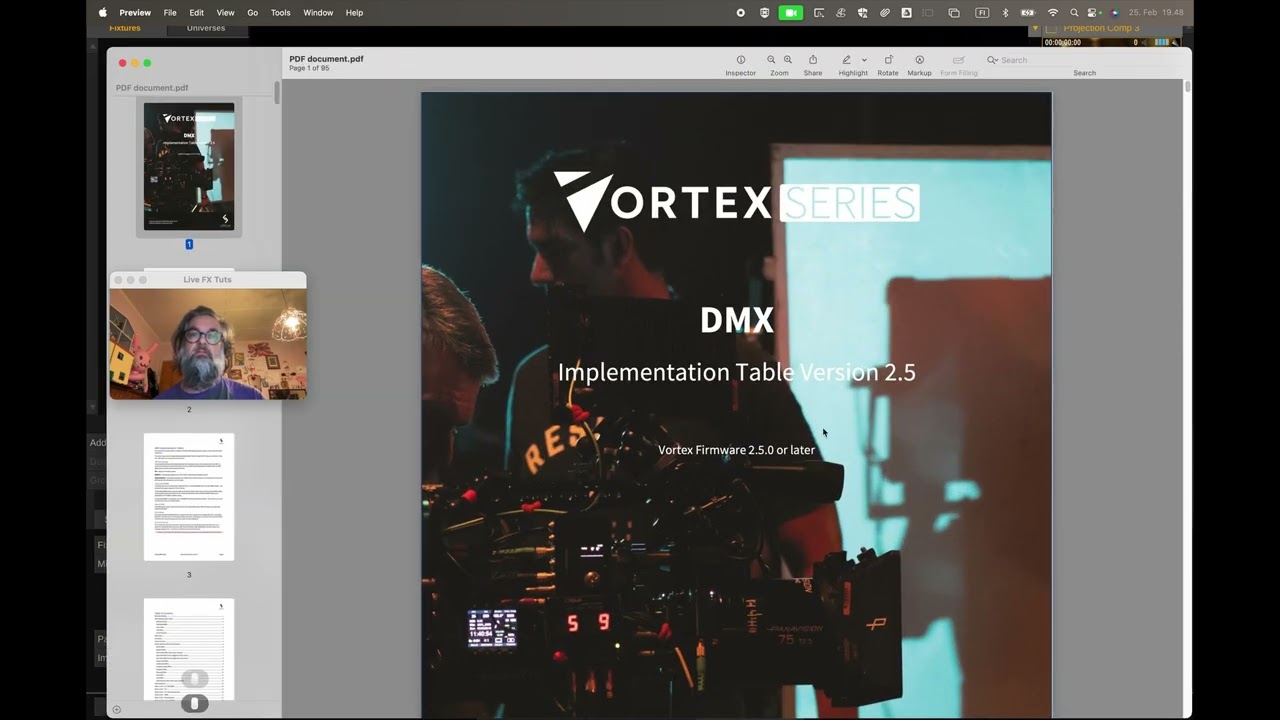The height and width of the screenshot is (720, 1280).
Task: Open the Go menu
Action: tap(252, 13)
